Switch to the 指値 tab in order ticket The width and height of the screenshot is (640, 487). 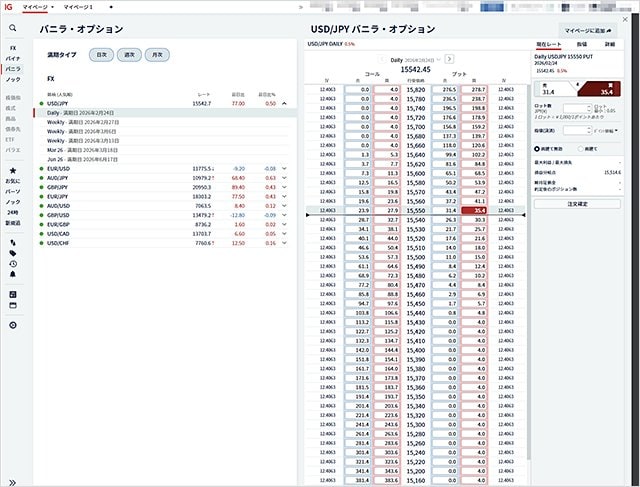(582, 44)
